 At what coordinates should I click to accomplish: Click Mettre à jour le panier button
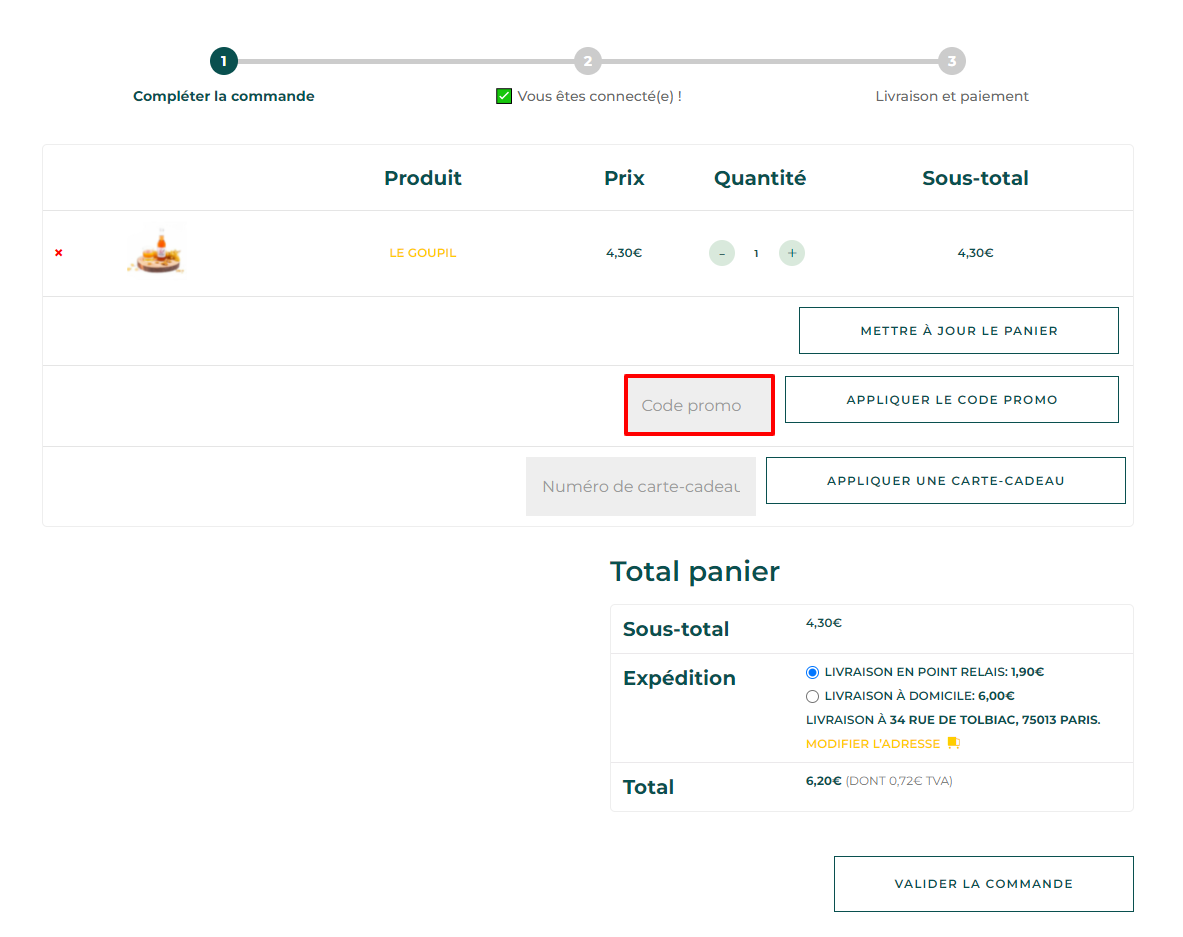959,330
